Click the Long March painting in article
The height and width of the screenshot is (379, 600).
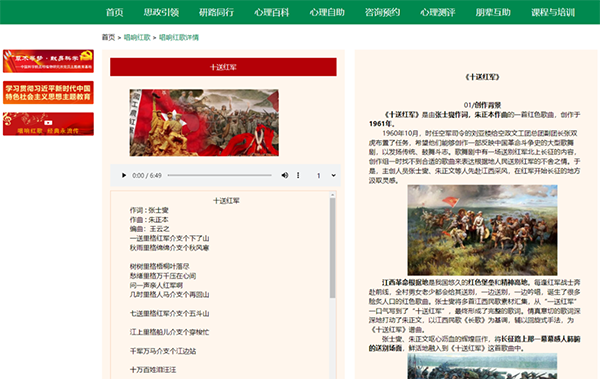click(482, 230)
